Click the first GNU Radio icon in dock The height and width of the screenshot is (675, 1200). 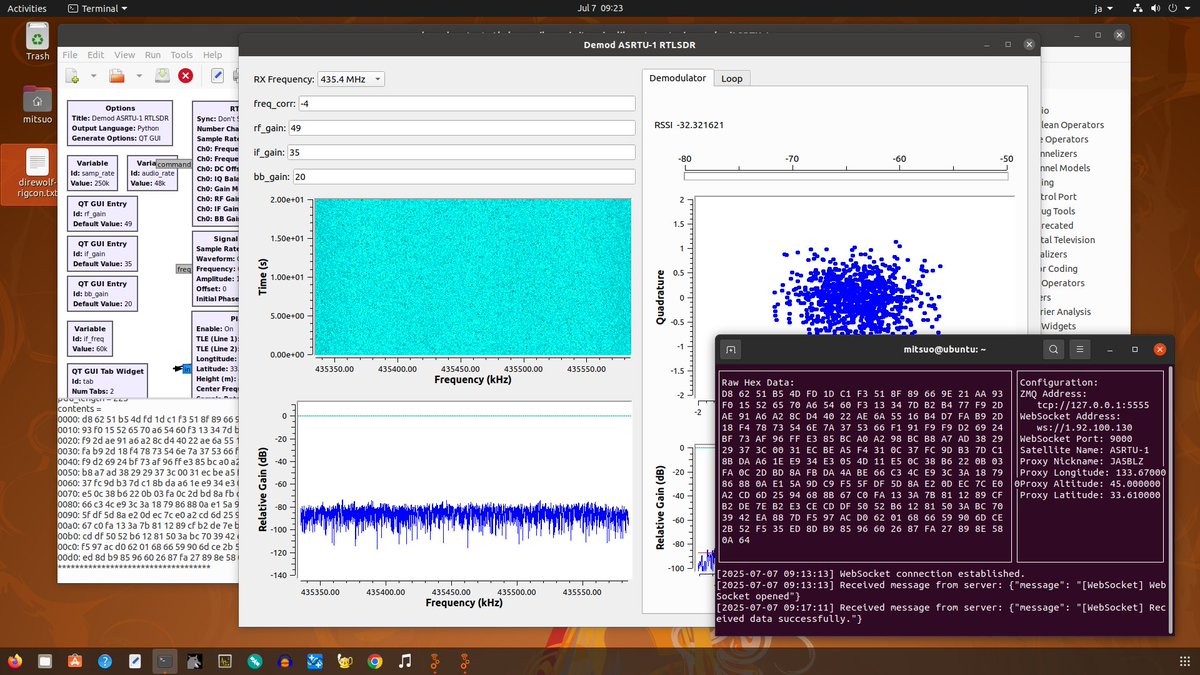click(x=435, y=661)
